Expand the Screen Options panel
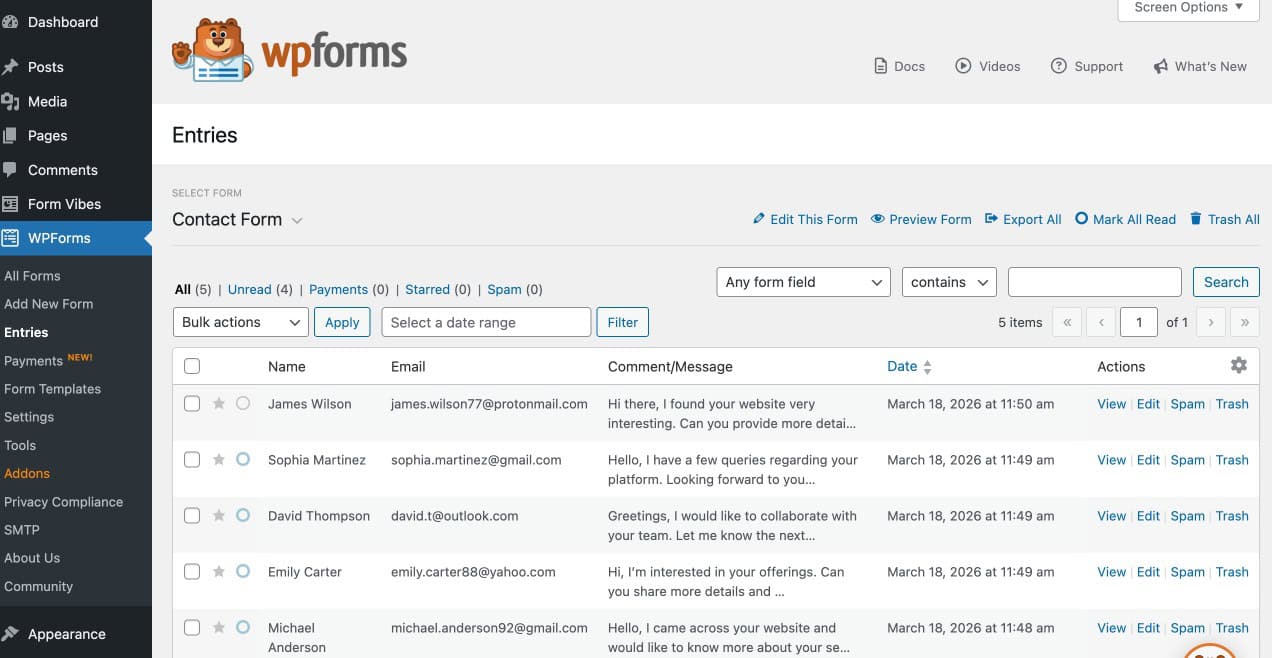This screenshot has width=1272, height=658. 1188,8
